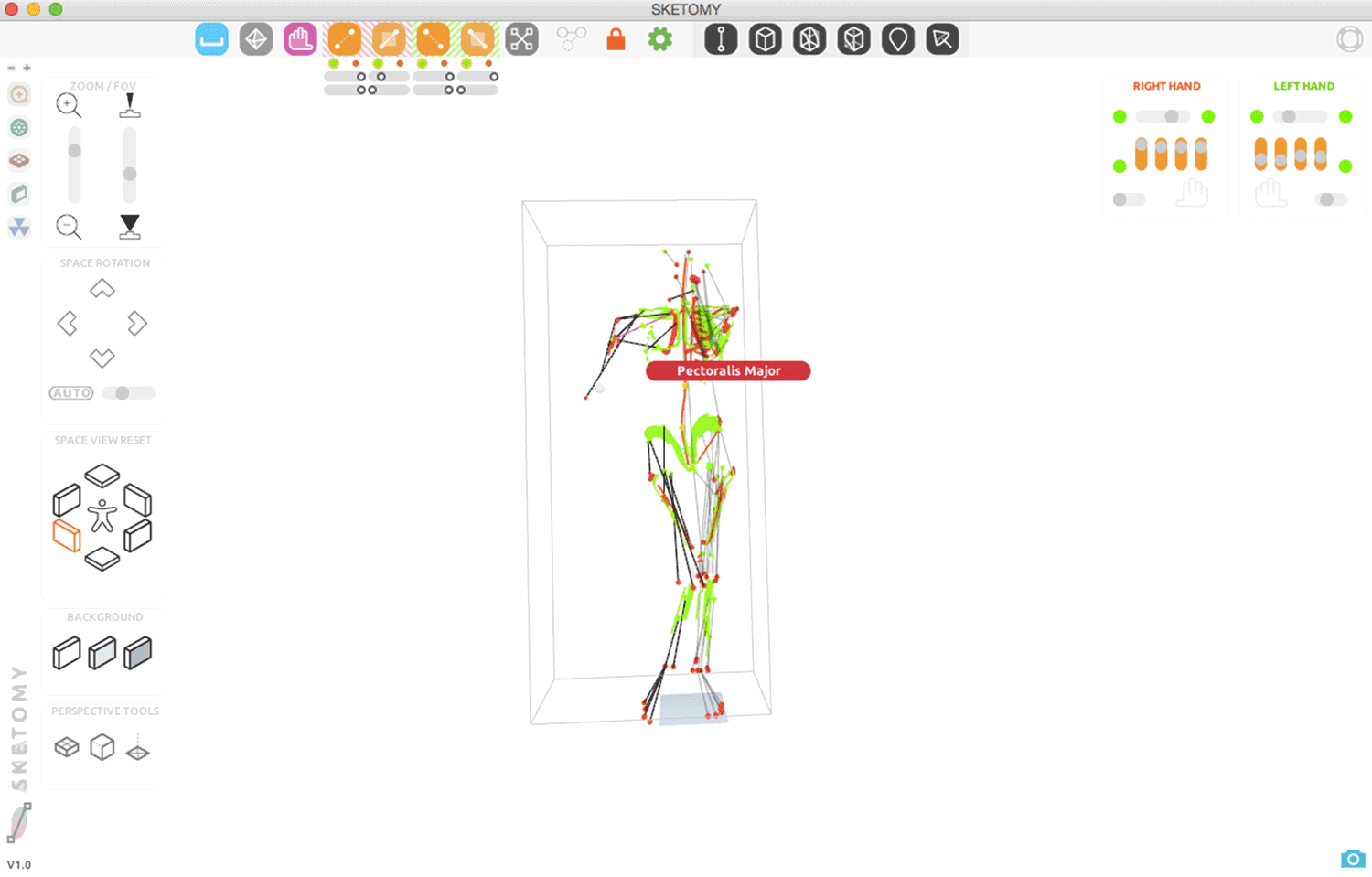The image size is (1372, 877).
Task: Toggle the Right Hand bottom switch
Action: pyautogui.click(x=1129, y=199)
